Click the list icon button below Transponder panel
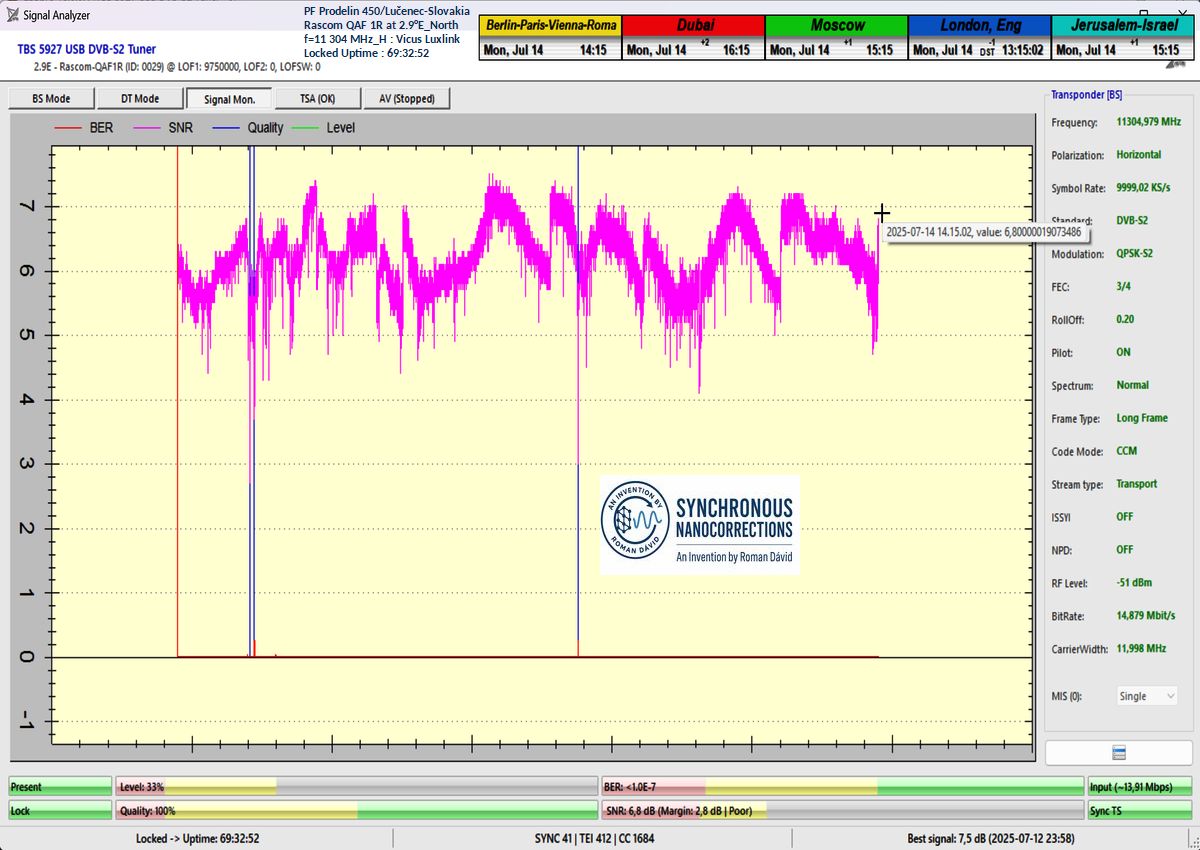The height and width of the screenshot is (850, 1200). 1119,753
